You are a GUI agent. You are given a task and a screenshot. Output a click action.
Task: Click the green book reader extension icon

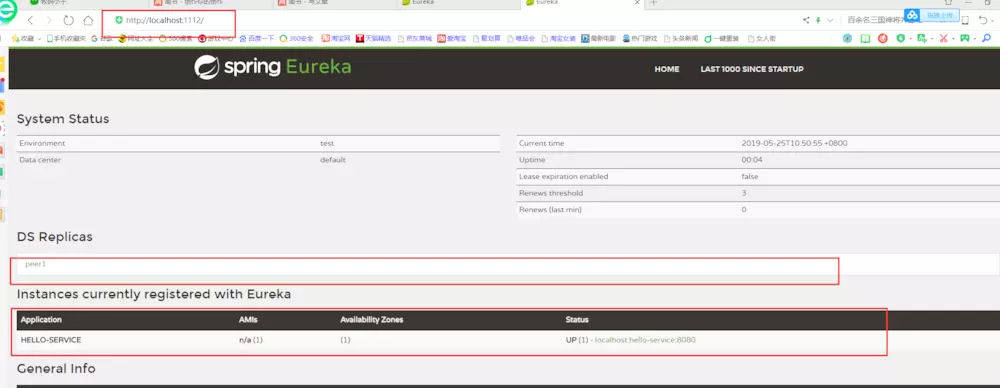(865, 38)
